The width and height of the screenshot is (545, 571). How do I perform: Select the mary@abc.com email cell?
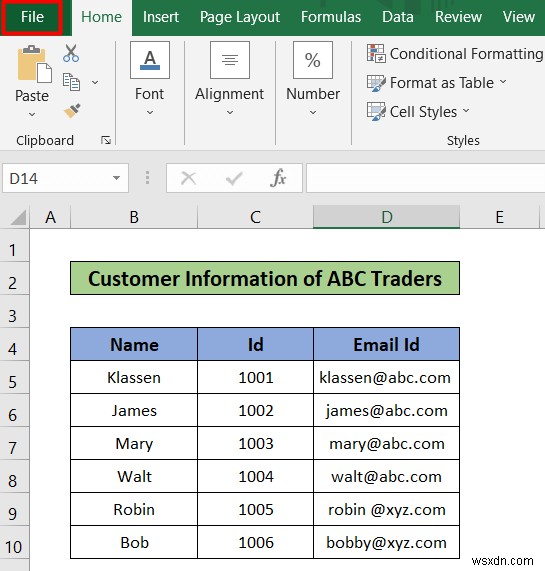[387, 443]
